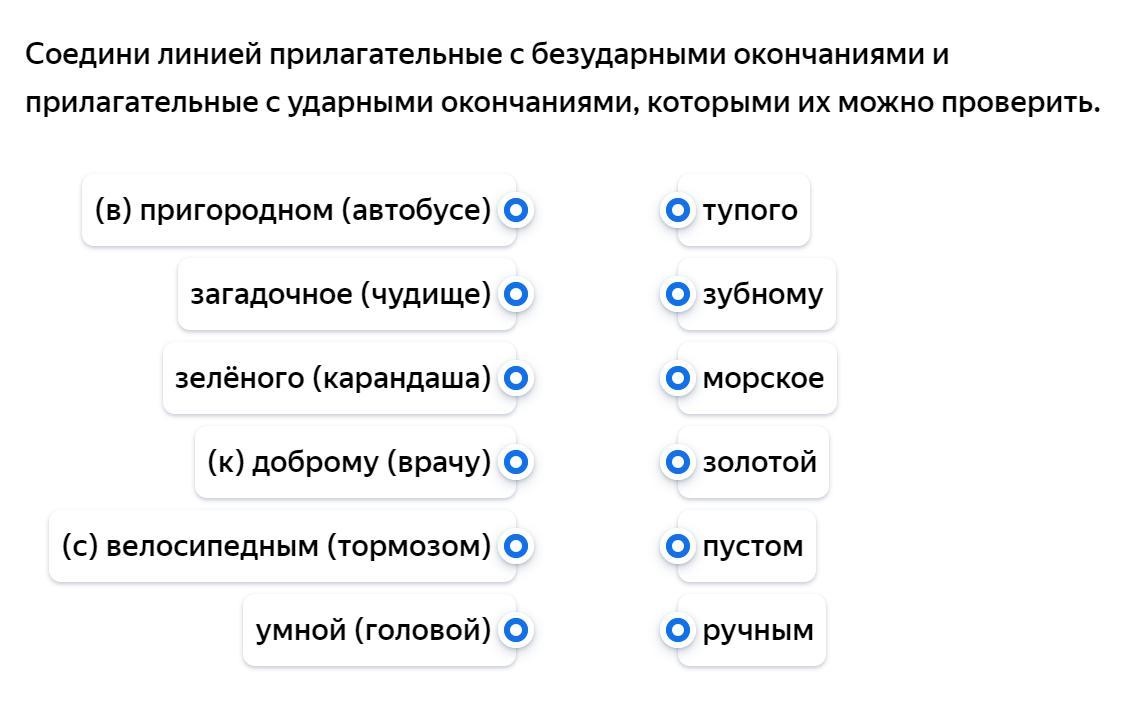Choose the «зелёного (карандаша)» card text
Viewport: 1145px width, 703px height.
coord(333,379)
